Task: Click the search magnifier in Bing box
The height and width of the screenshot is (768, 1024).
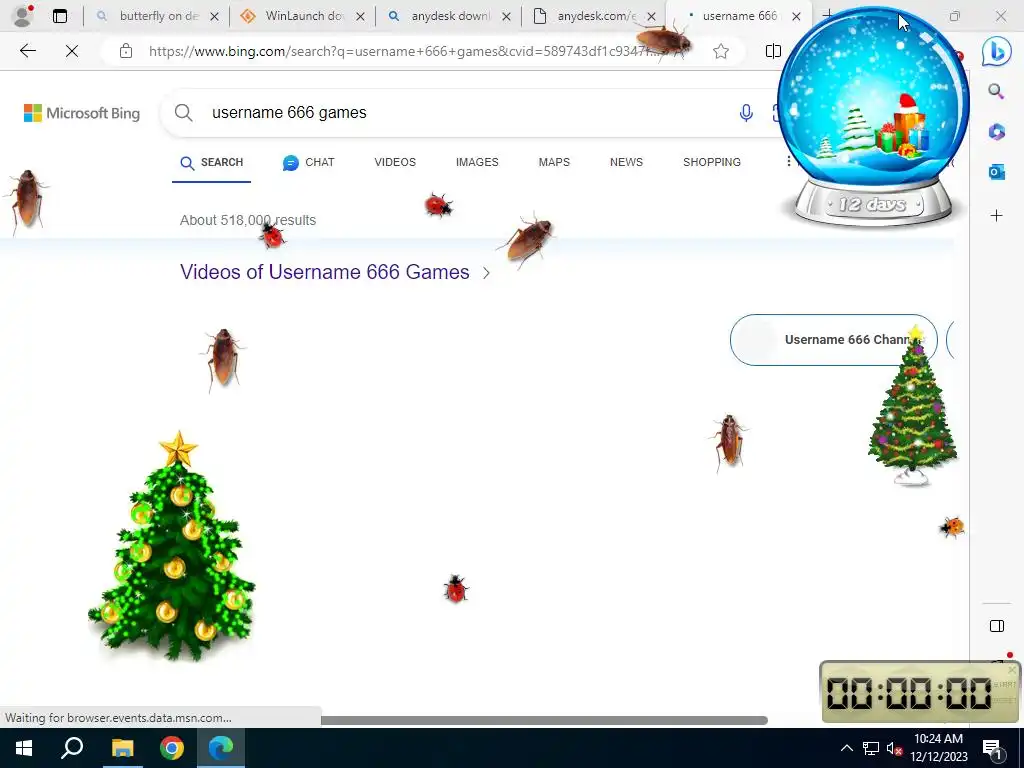Action: (184, 113)
